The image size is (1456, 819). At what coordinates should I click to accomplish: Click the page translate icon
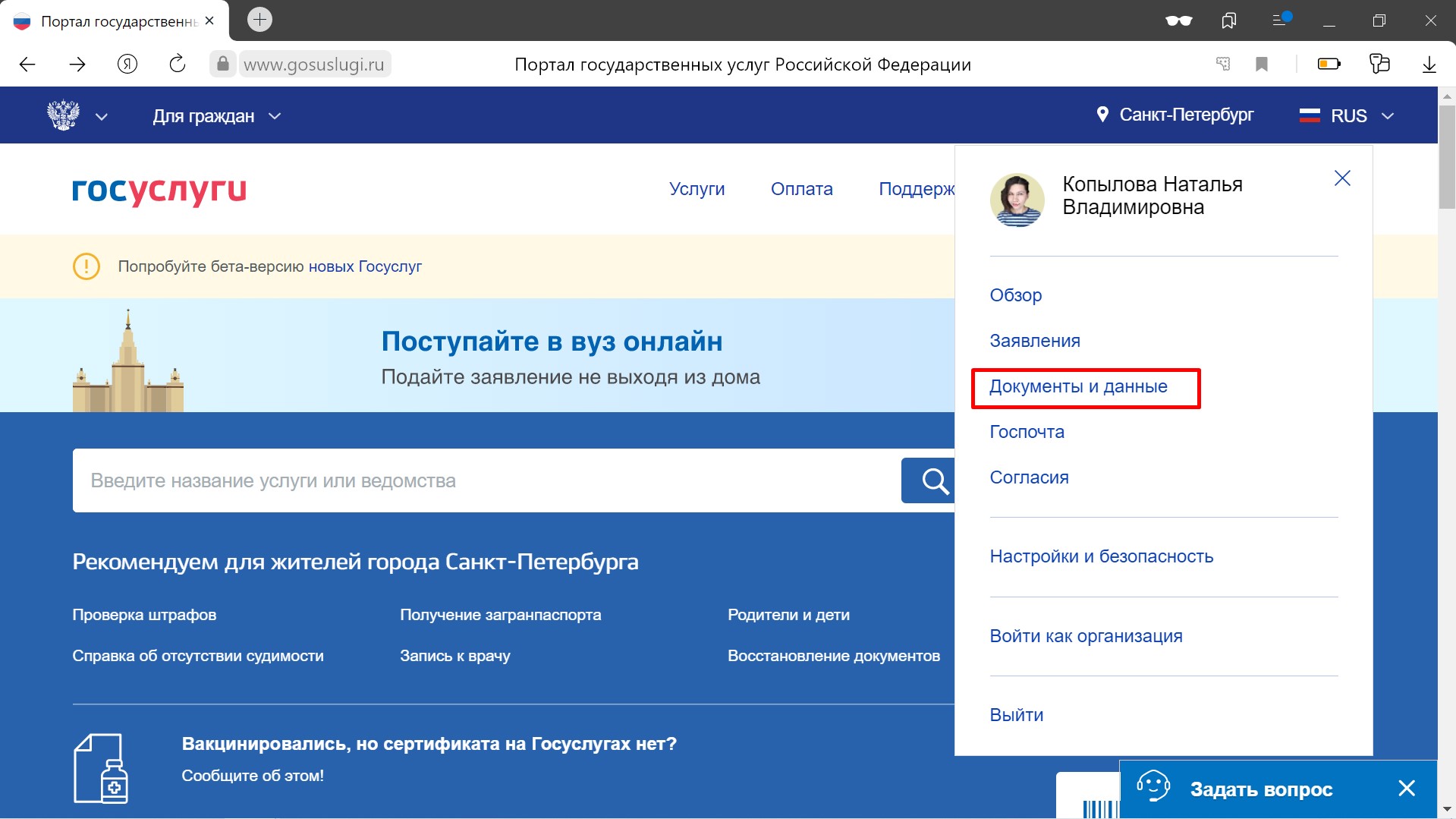pyautogui.click(x=1223, y=64)
